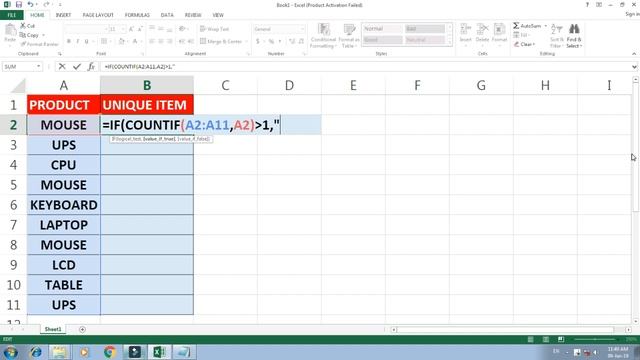The width and height of the screenshot is (640, 360).
Task: Toggle Underline formatting
Action: (87, 41)
